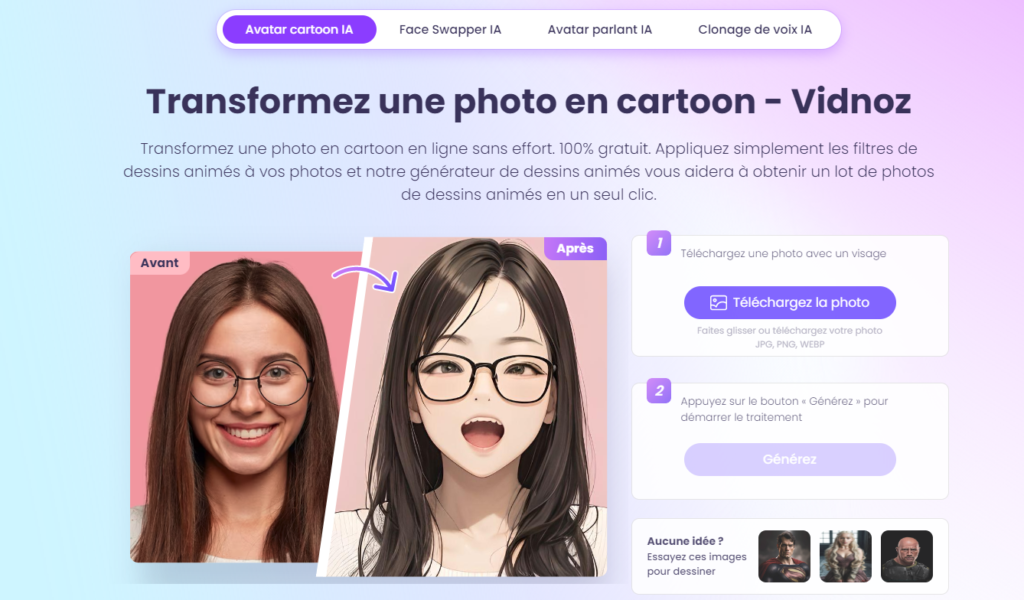Choose the Superman sample image
Image resolution: width=1024 pixels, height=600 pixels.
point(784,556)
